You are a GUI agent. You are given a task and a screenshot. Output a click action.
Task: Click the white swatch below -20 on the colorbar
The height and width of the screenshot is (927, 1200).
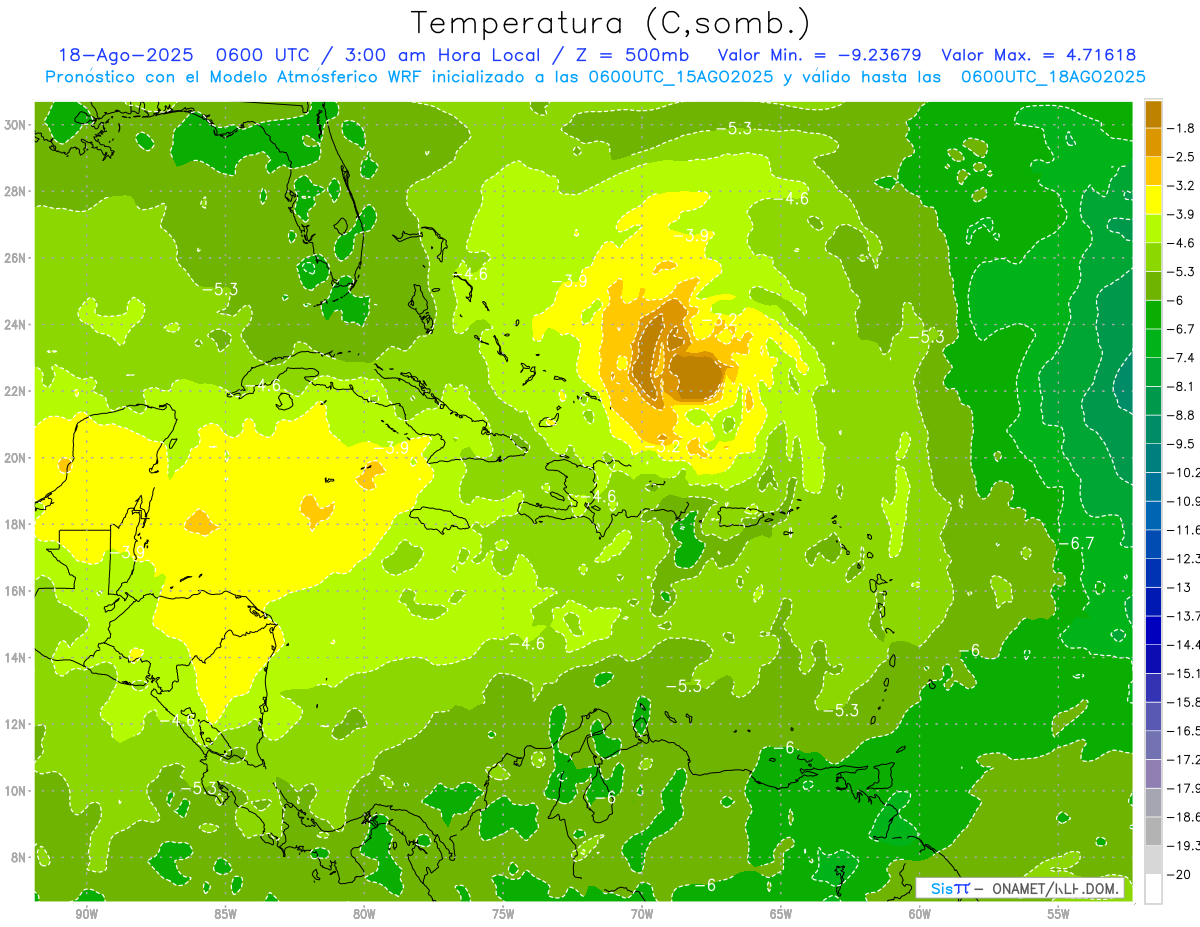1153,889
